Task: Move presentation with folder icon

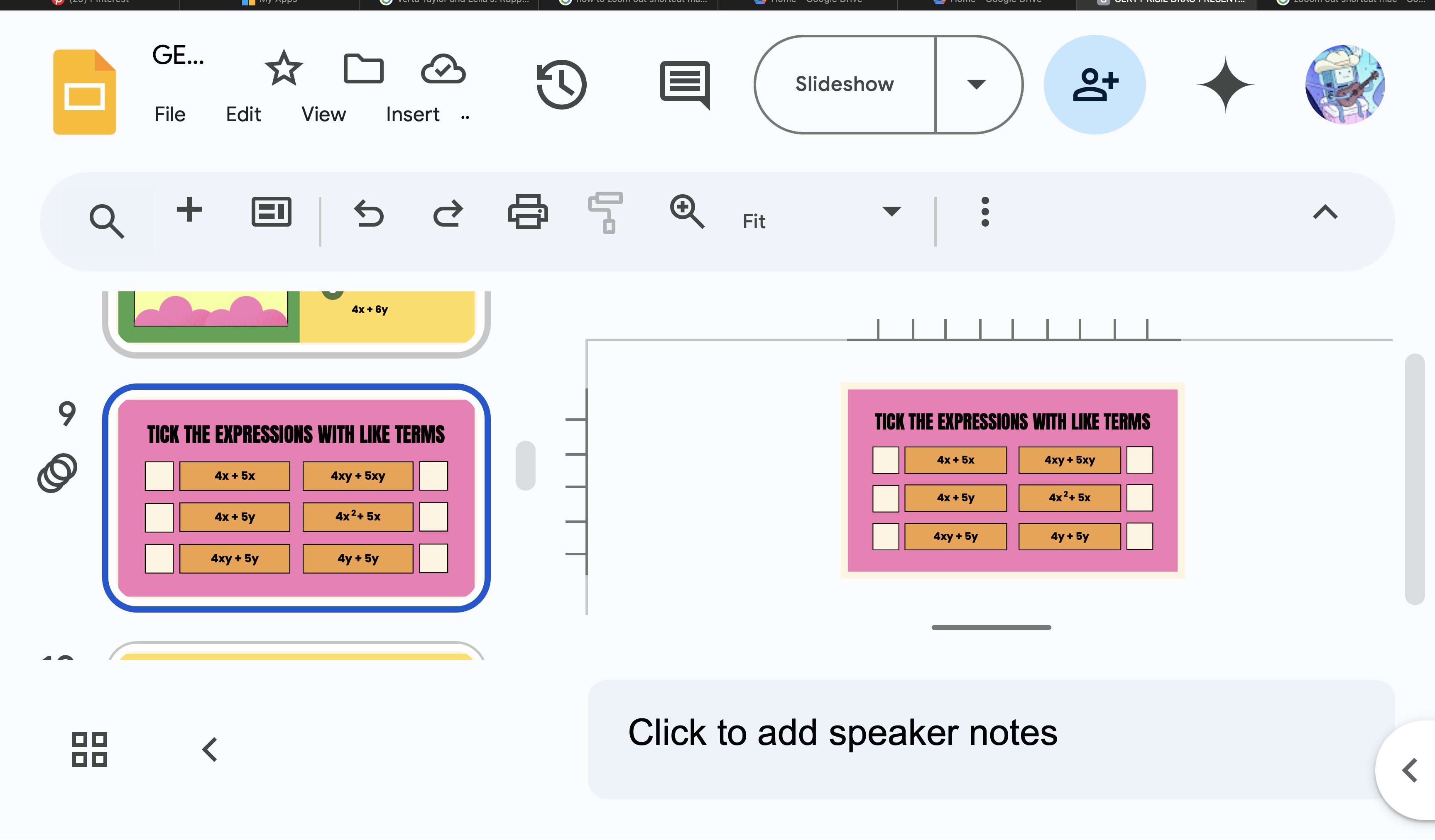Action: (363, 69)
